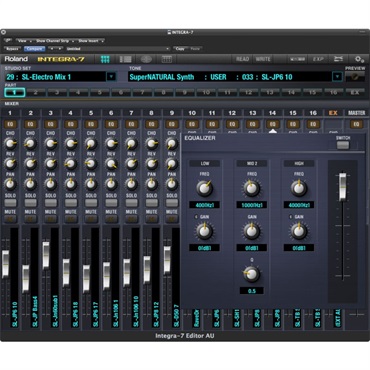Click the LOW frequency value field
This screenshot has width=370, height=370.
(204, 205)
